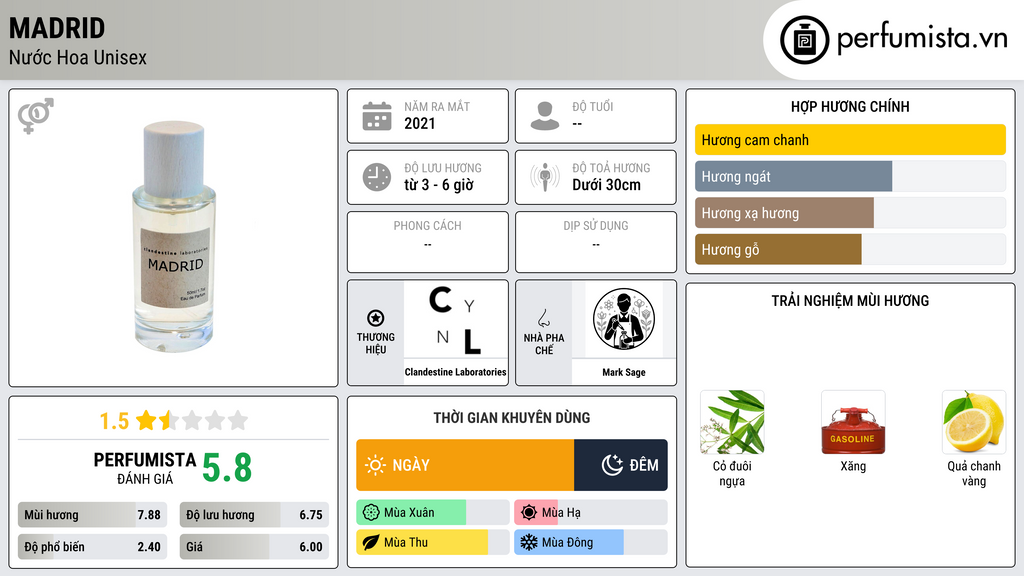Click the clock icon beside Độ lưu hương
The image size is (1024, 576).
[x=377, y=177]
